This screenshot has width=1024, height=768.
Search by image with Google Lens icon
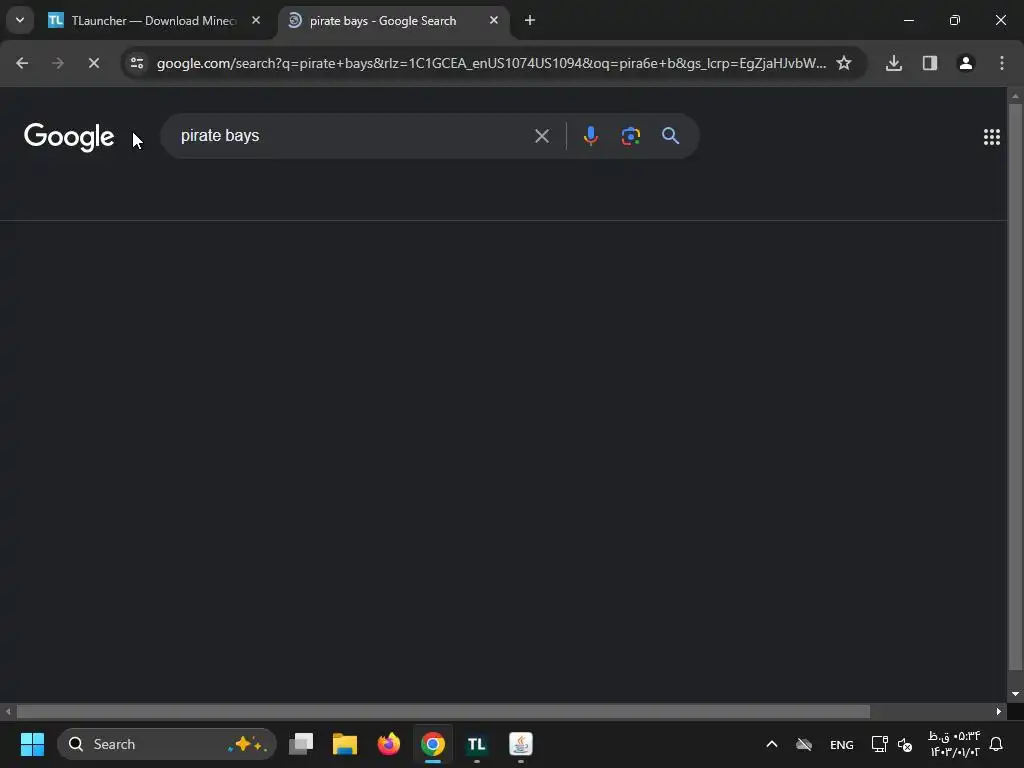tap(630, 136)
